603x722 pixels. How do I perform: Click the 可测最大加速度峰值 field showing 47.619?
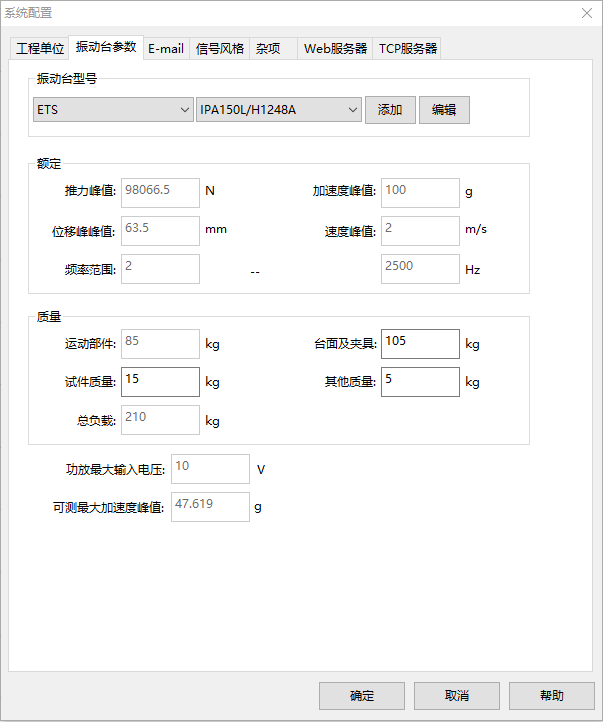pos(210,507)
